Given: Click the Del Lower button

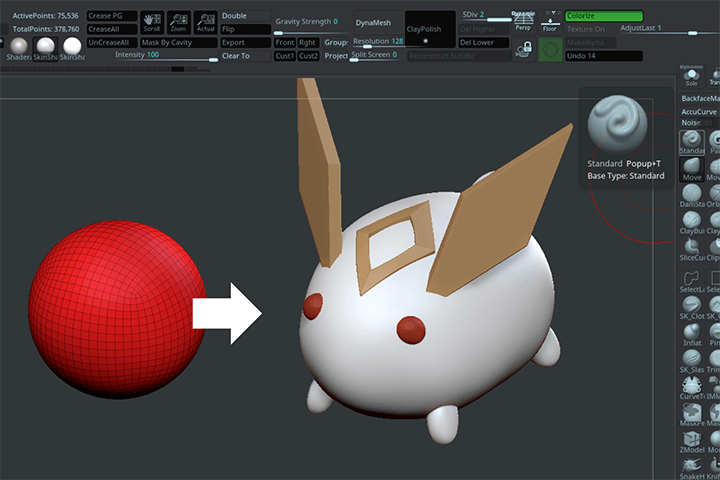Looking at the screenshot, I should pos(484,42).
